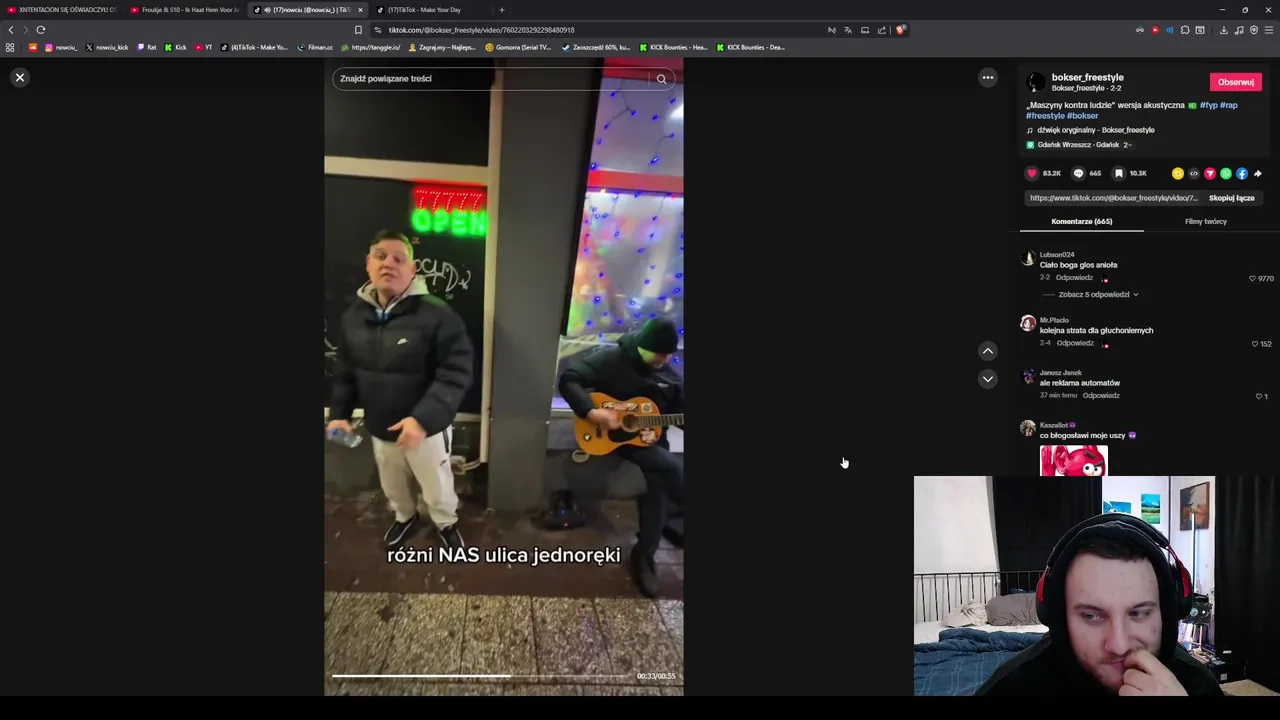
Task: Click the yellow repost icon
Action: (x=1178, y=173)
